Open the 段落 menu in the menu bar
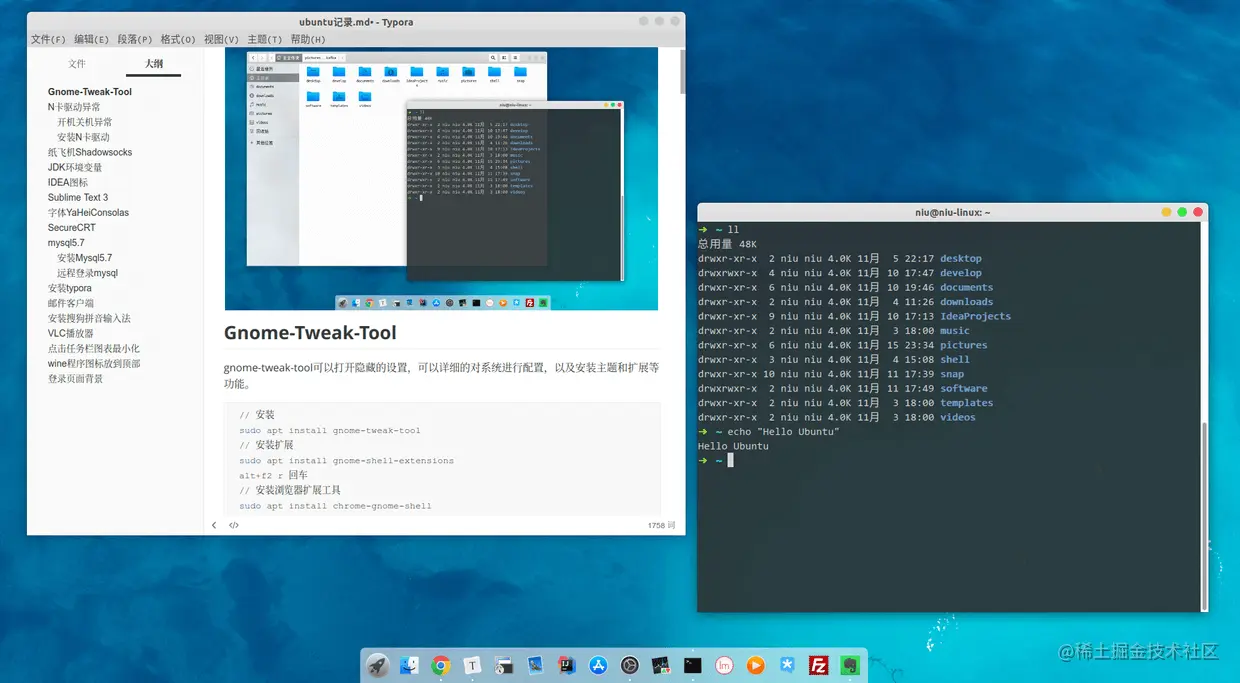The width and height of the screenshot is (1240, 683). 133,39
